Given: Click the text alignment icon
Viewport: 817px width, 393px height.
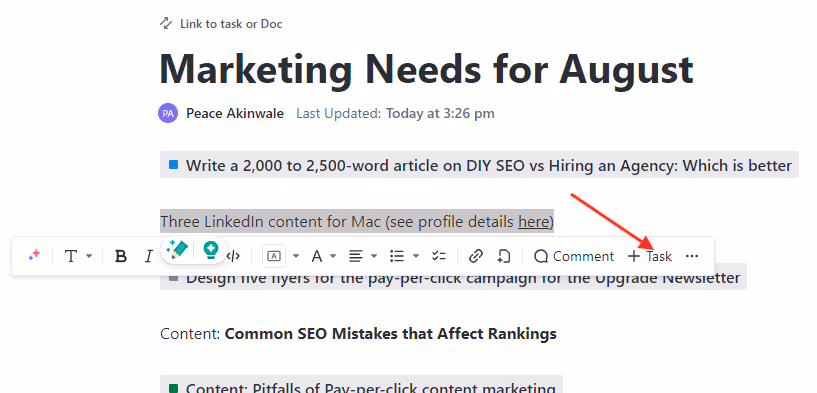Looking at the screenshot, I should (x=356, y=256).
